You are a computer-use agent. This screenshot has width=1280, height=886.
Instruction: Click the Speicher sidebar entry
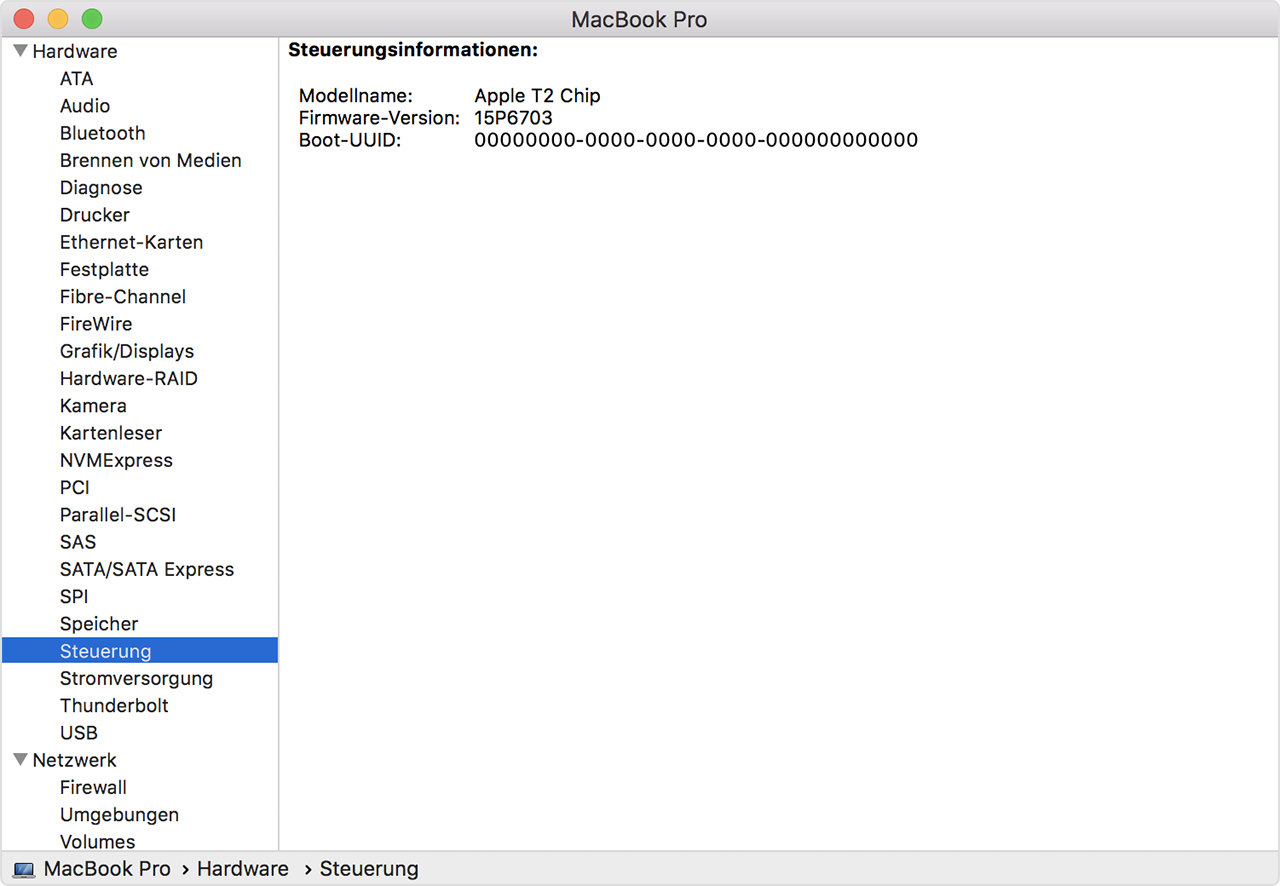(98, 624)
